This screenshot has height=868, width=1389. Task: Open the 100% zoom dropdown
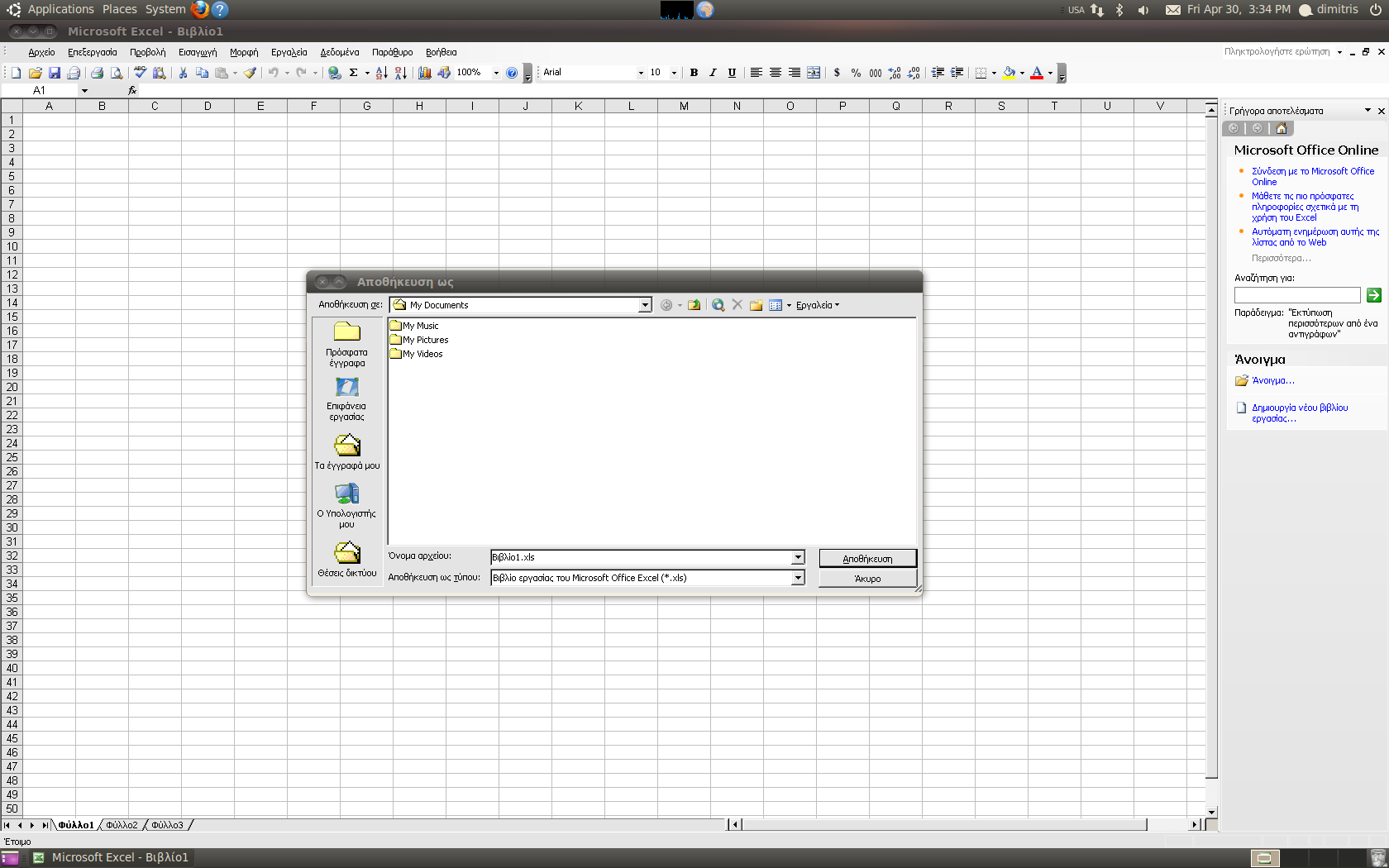(496, 73)
